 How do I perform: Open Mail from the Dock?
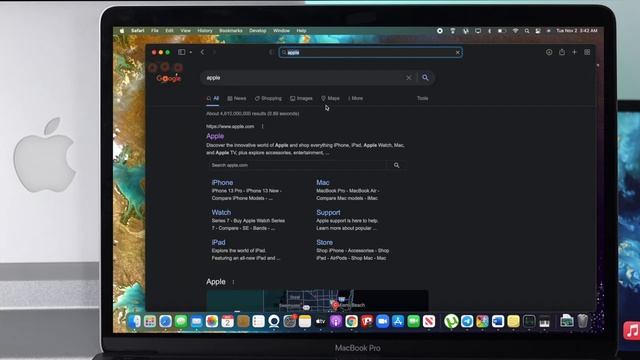pyautogui.click(x=196, y=322)
